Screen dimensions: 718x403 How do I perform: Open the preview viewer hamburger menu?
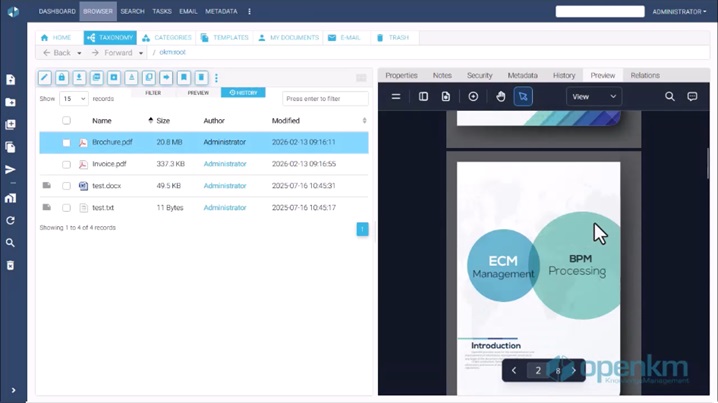(396, 97)
